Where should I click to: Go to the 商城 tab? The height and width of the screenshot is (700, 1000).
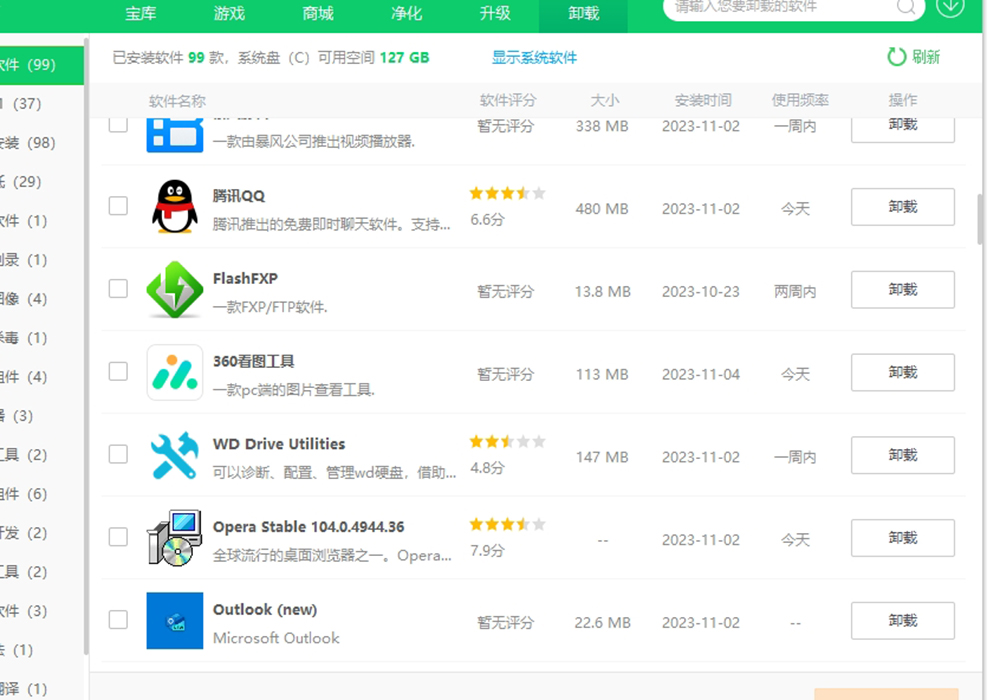tap(318, 13)
